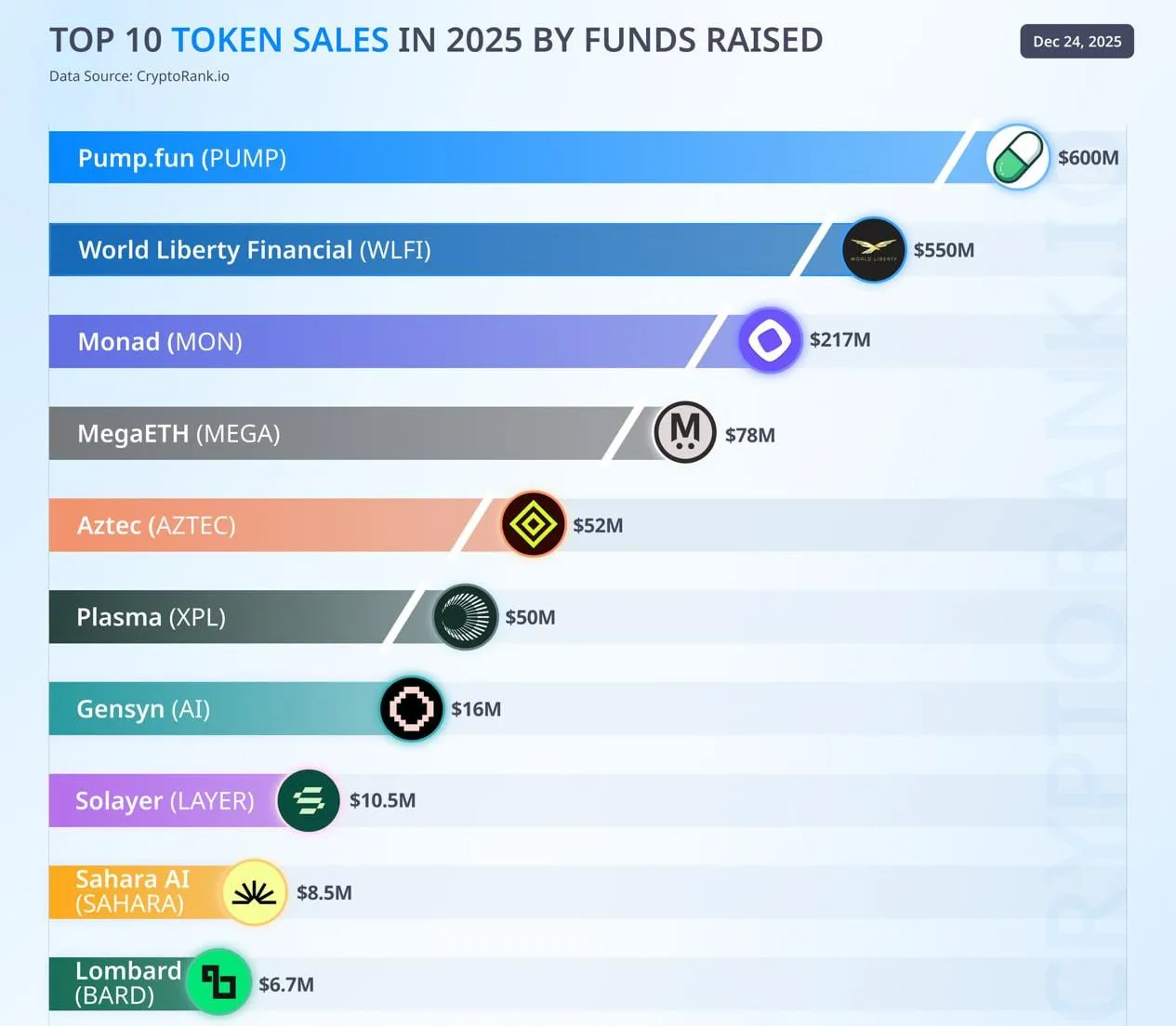Select the $217M value next to Monad
1176x1026 pixels.
(x=839, y=340)
